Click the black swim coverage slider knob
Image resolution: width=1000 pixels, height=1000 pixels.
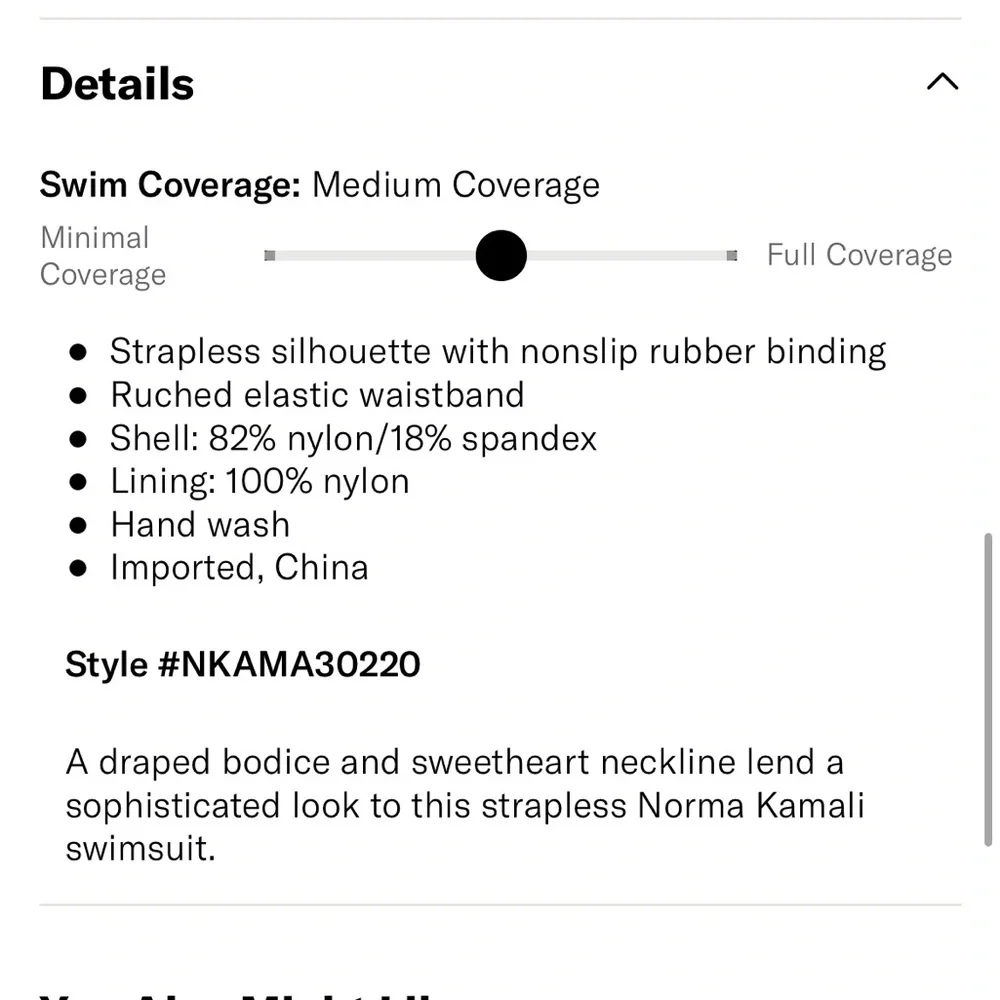(x=501, y=256)
